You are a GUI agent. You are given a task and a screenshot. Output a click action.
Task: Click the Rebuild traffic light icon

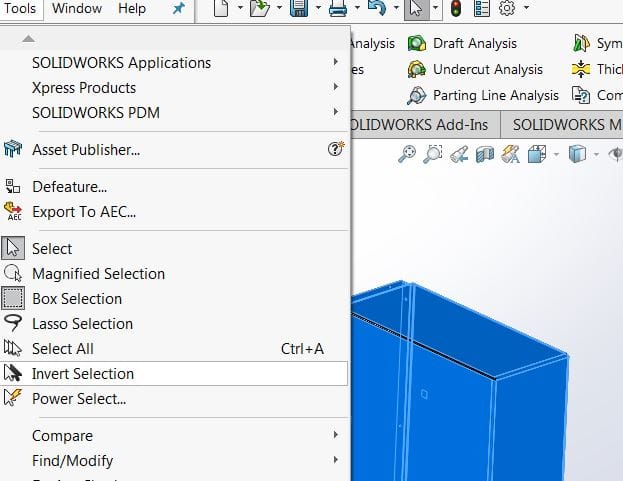coord(456,9)
